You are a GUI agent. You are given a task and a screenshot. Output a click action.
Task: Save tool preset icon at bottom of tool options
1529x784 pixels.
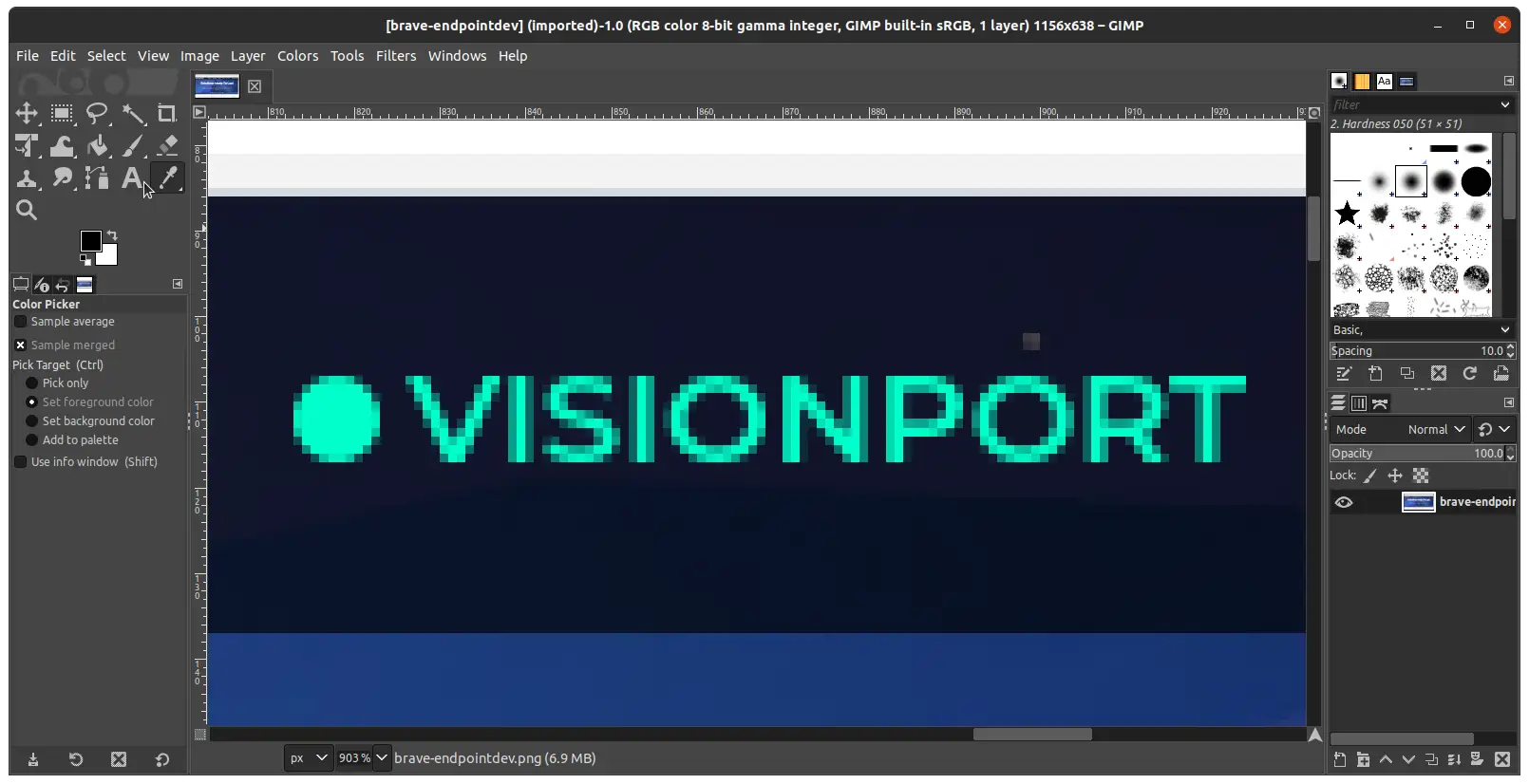[32, 759]
